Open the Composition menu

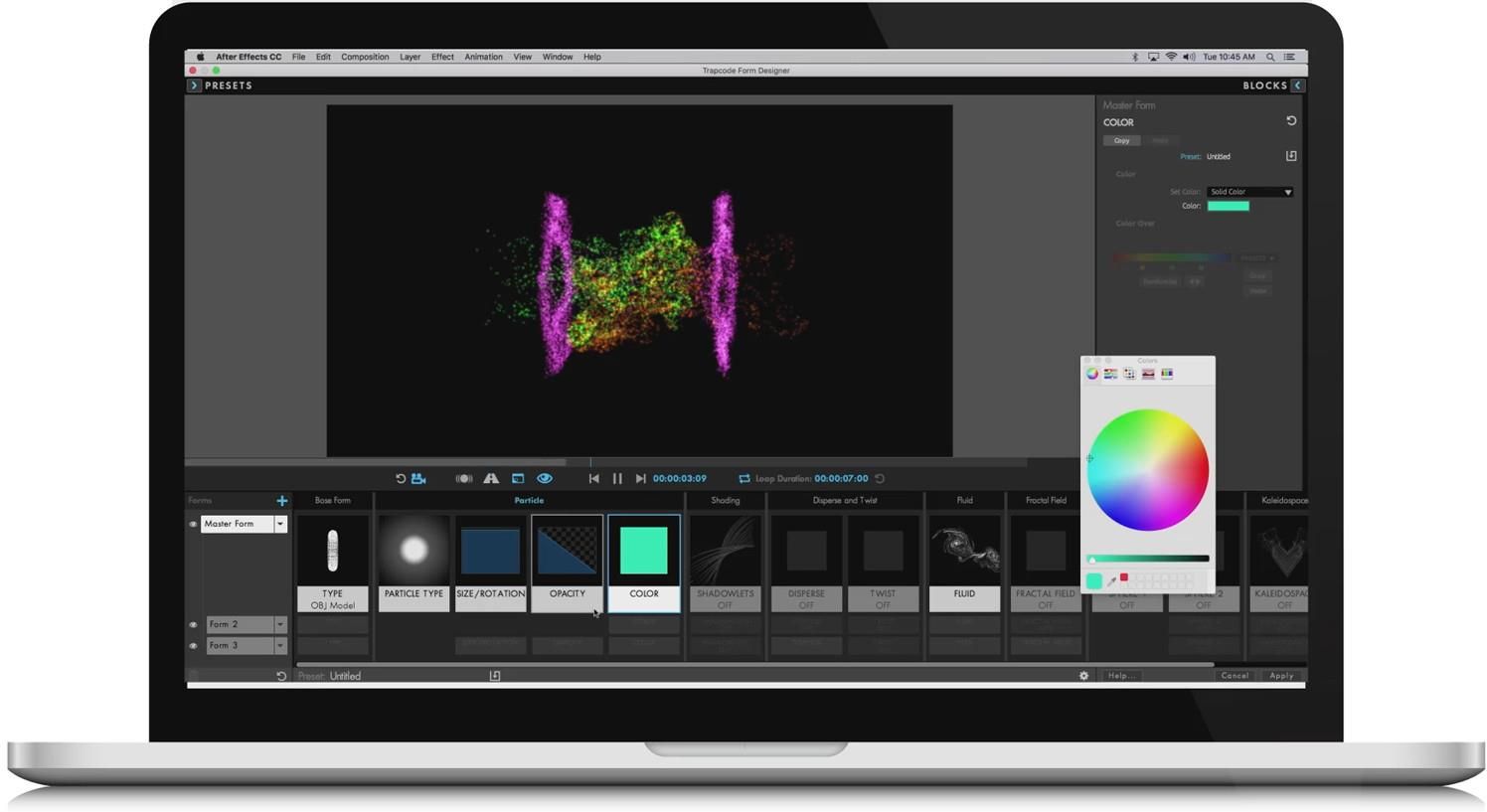[364, 57]
